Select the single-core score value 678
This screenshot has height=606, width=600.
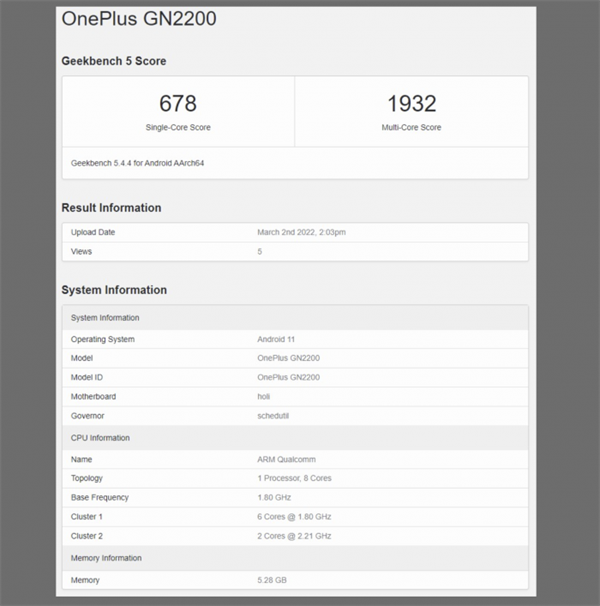click(178, 103)
